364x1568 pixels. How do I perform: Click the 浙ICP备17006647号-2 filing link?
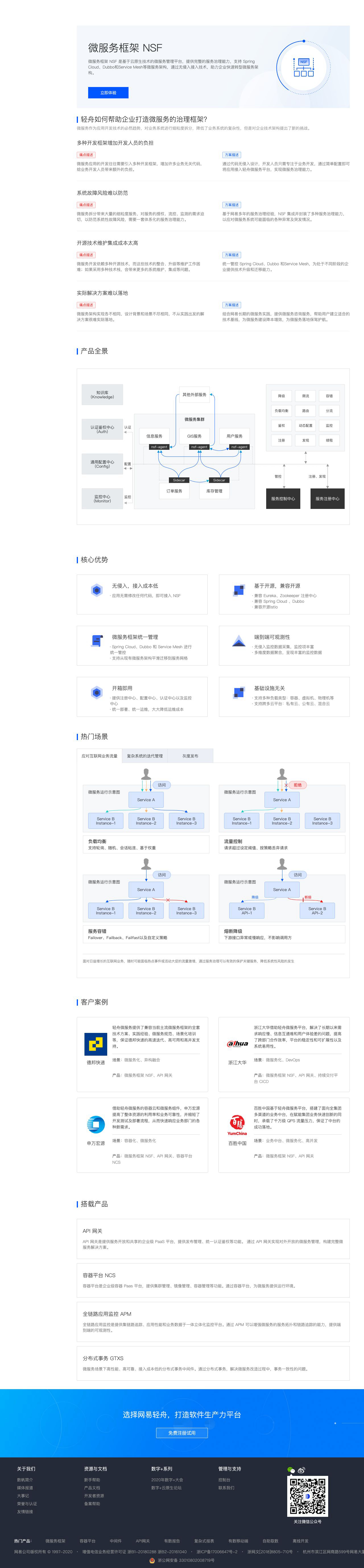tap(217, 1552)
